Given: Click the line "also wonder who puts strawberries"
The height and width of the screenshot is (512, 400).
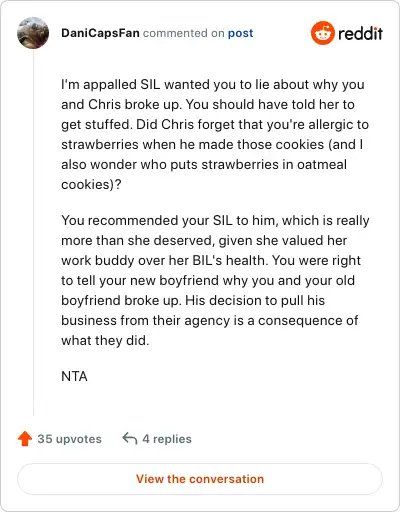Looking at the screenshot, I should point(204,165).
